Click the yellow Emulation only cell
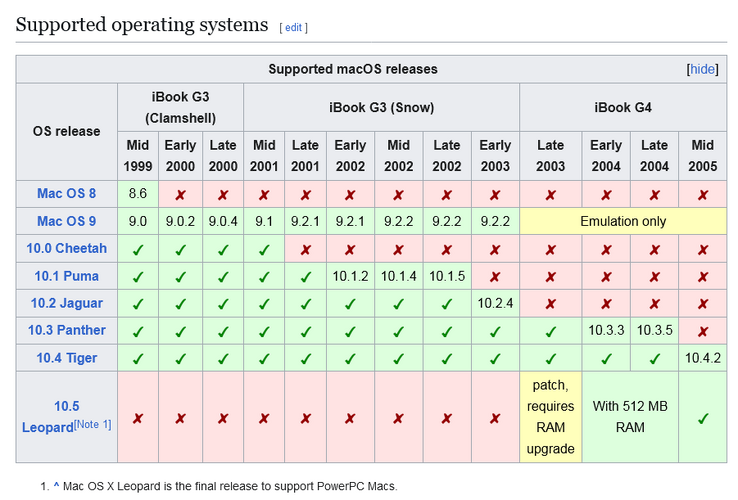 [x=623, y=221]
